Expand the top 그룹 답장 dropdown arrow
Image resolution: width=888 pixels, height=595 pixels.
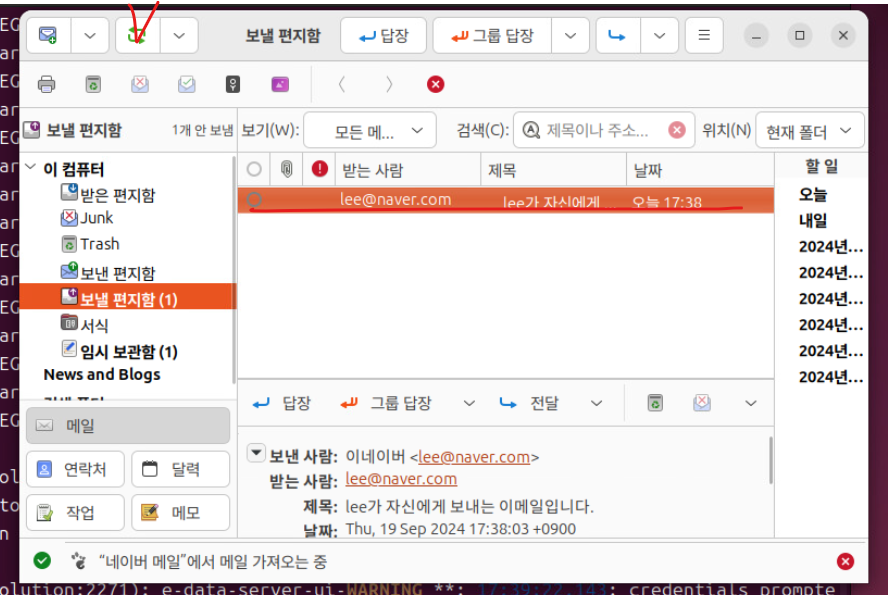[570, 36]
